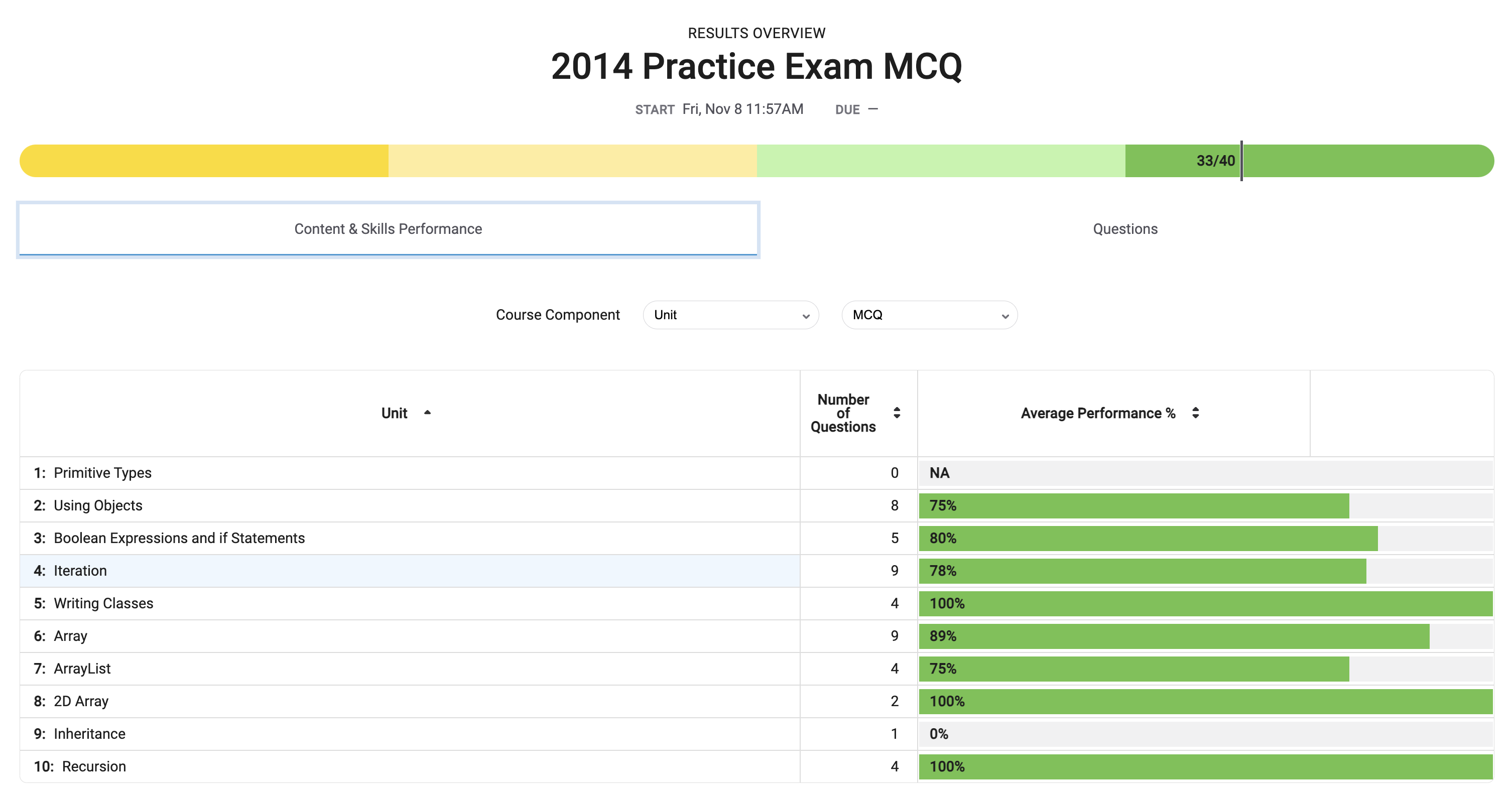Open the Unit course component dropdown
Image resolution: width=1512 pixels, height=792 pixels.
tap(730, 315)
